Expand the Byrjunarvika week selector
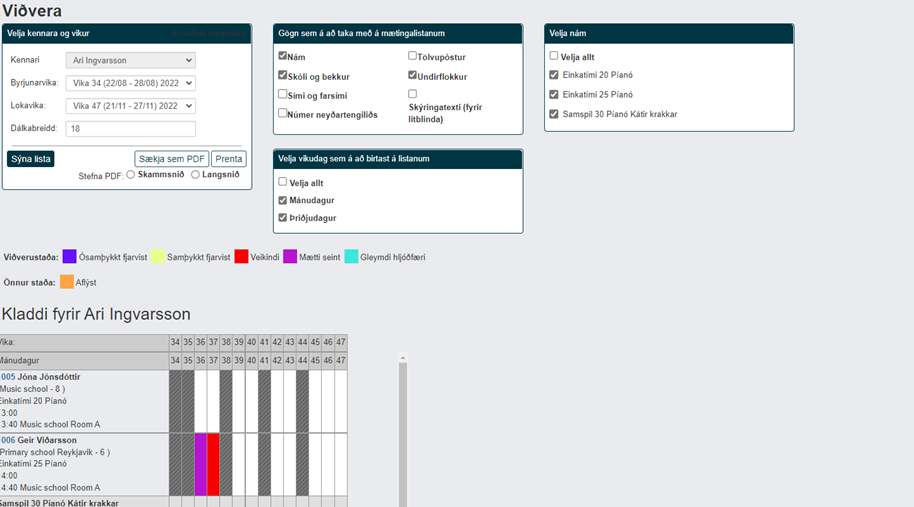Screen dimensions: 914x507 [131, 83]
